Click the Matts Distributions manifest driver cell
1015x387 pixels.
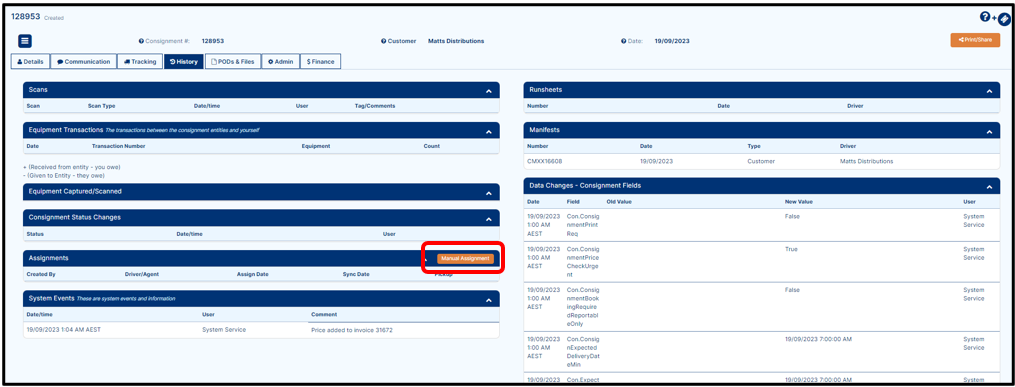click(866, 161)
